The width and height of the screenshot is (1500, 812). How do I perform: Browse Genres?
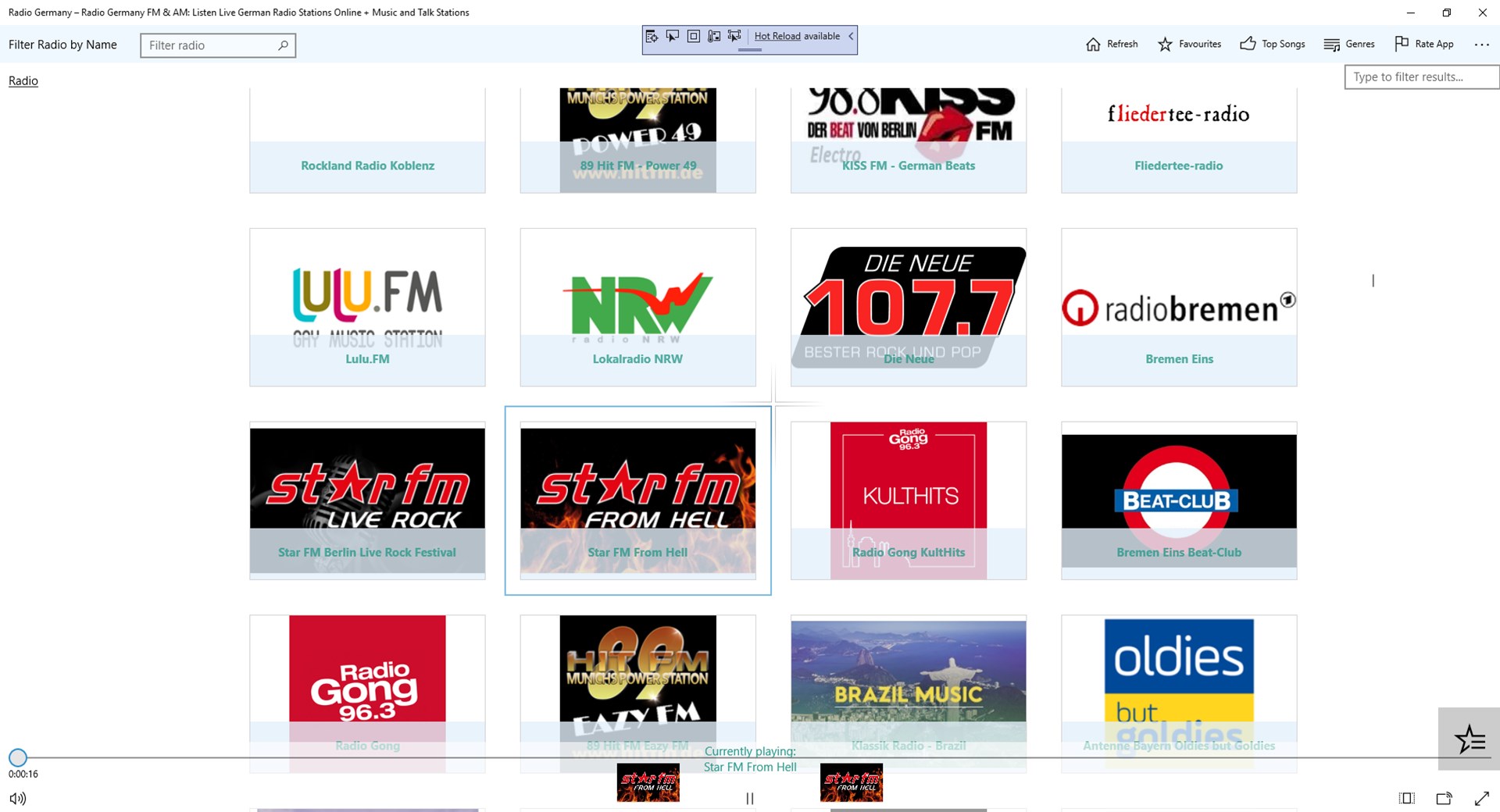(x=1349, y=45)
